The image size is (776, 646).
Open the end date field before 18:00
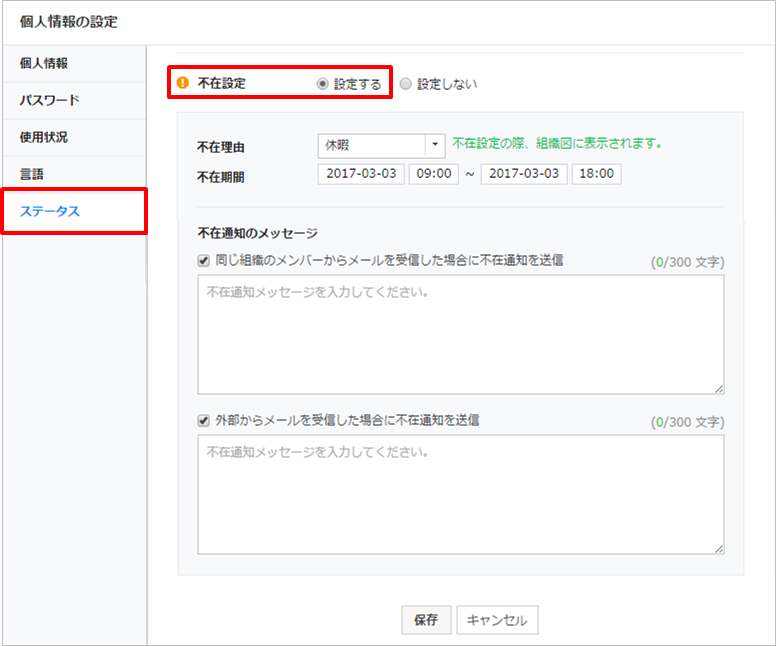click(x=523, y=174)
